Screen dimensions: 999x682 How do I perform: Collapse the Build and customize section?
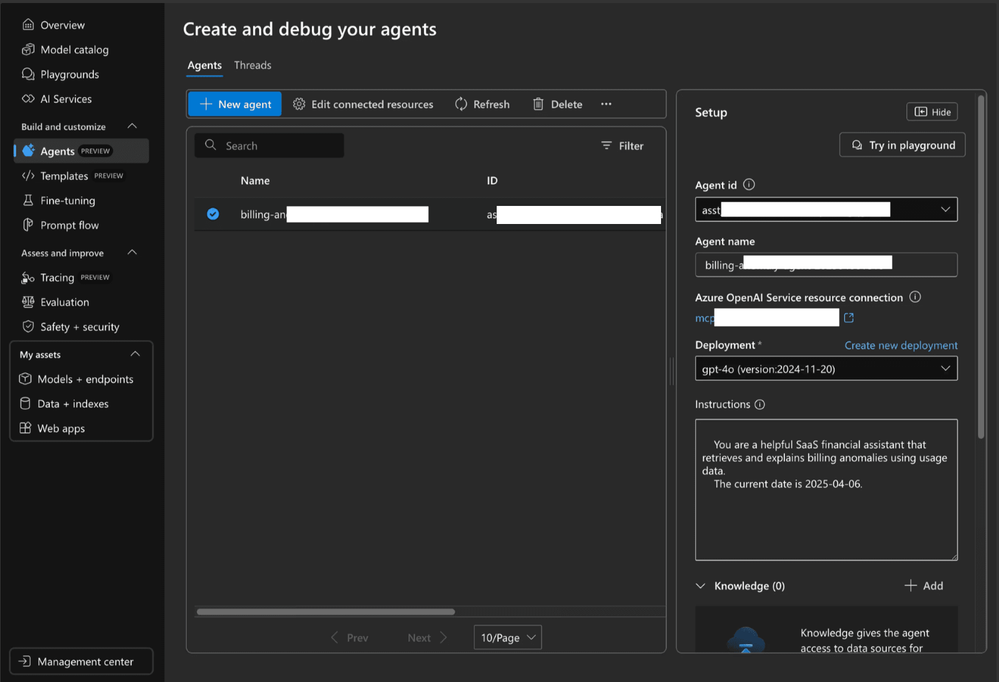133,126
